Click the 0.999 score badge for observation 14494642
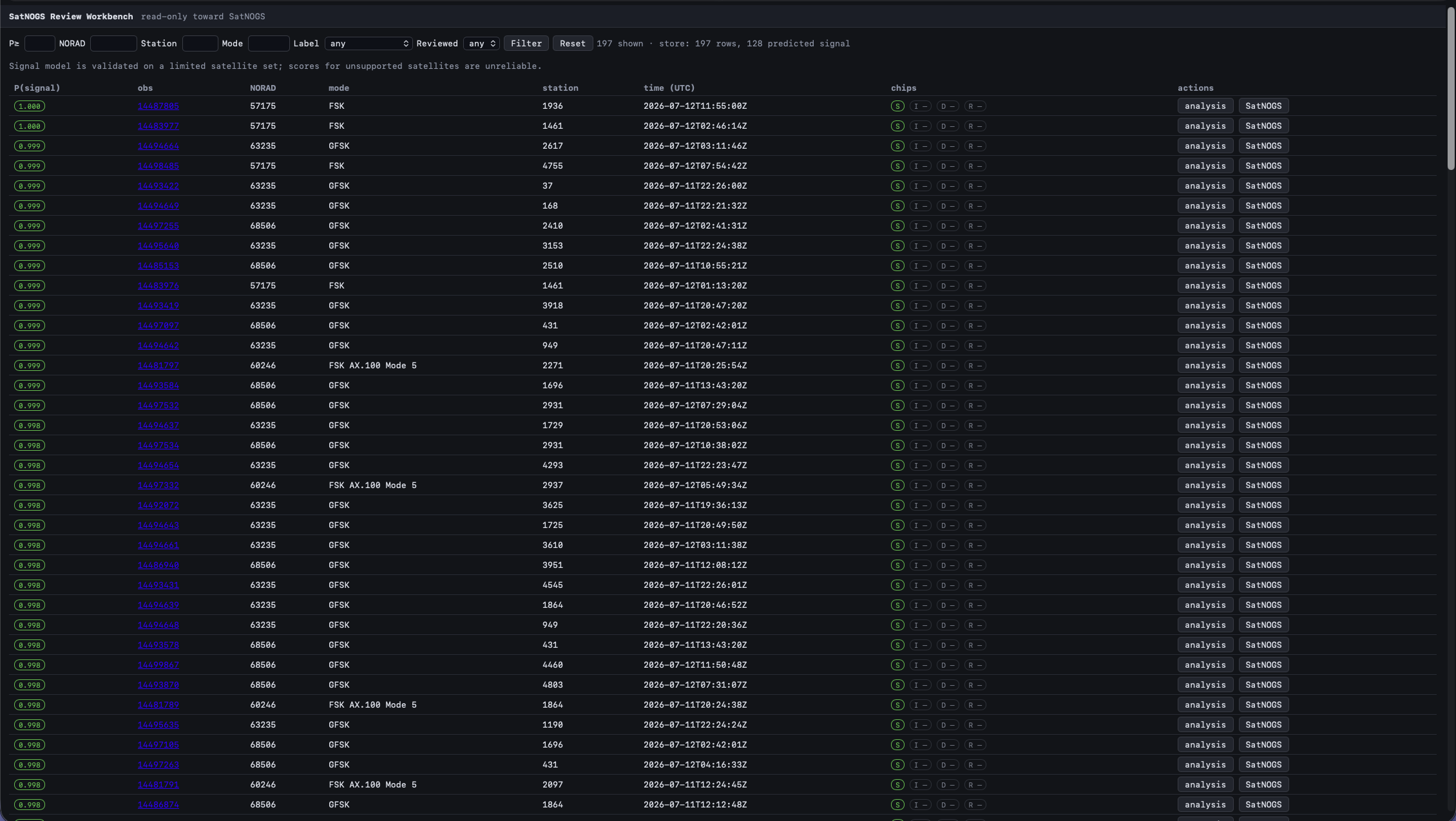 [30, 346]
